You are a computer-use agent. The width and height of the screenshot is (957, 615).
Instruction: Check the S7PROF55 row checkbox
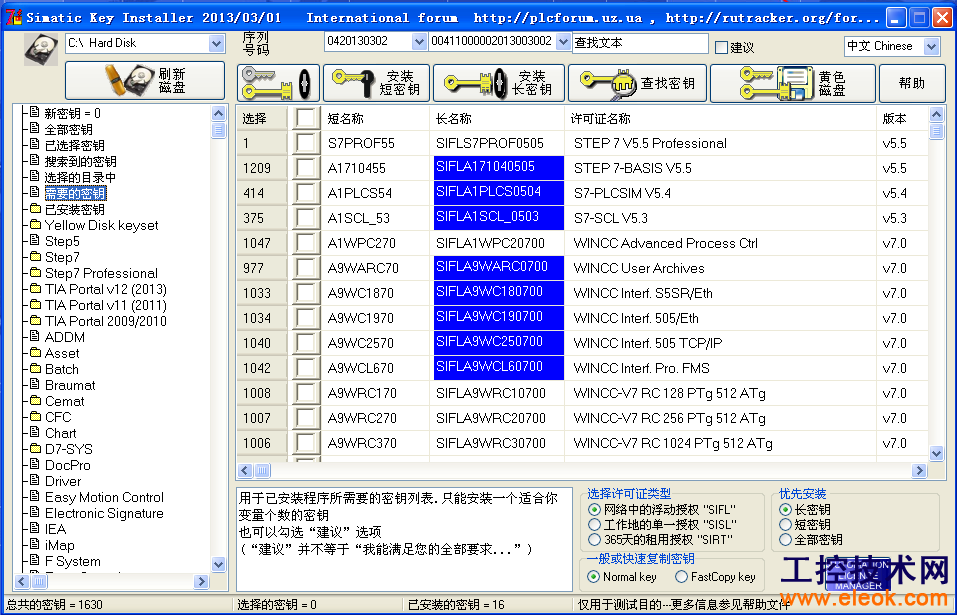305,143
